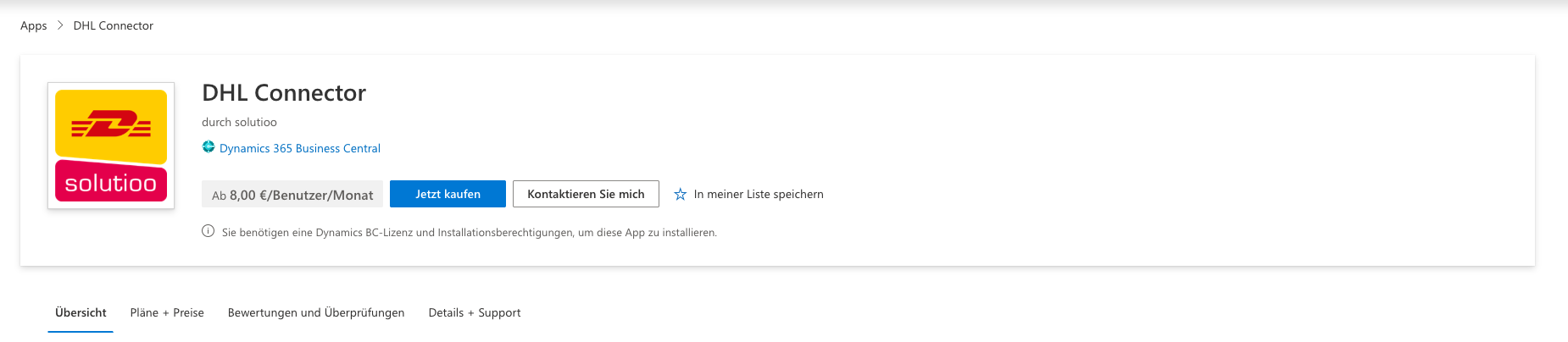
Task: Click the Kontaktieren Sie mich button
Action: tap(586, 194)
